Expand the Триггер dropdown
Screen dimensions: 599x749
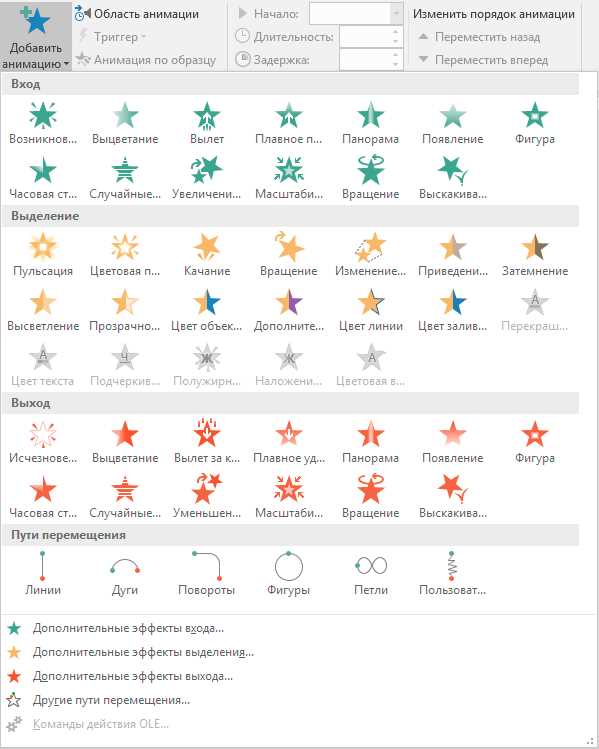point(115,37)
